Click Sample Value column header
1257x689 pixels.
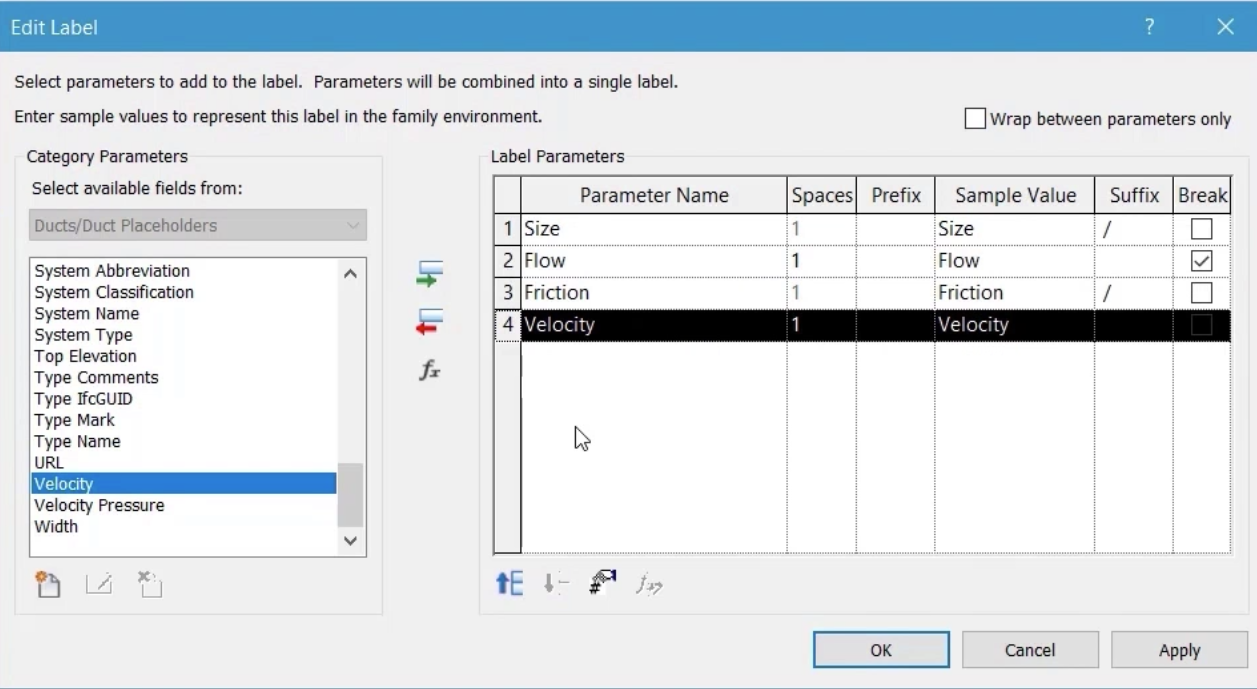(1015, 196)
